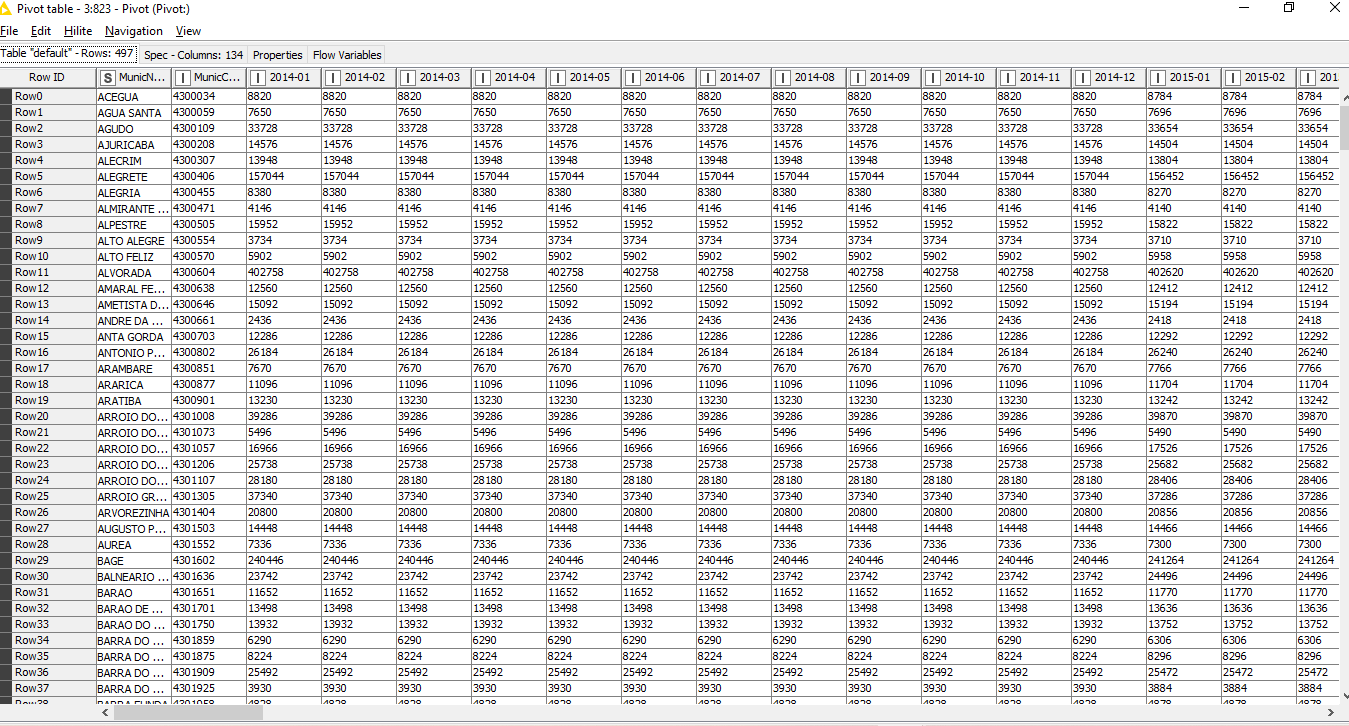Screen dimensions: 1349x726
Task: Click the BAGE name cell
Action: coord(133,560)
